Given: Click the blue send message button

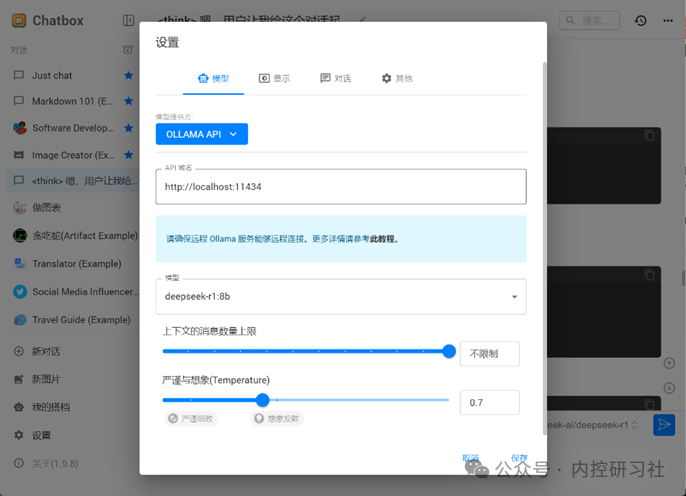Looking at the screenshot, I should (664, 425).
